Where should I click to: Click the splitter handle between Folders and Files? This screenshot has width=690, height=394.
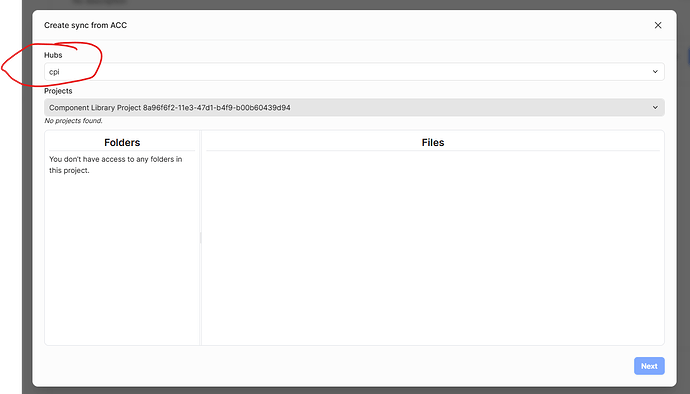[201, 238]
